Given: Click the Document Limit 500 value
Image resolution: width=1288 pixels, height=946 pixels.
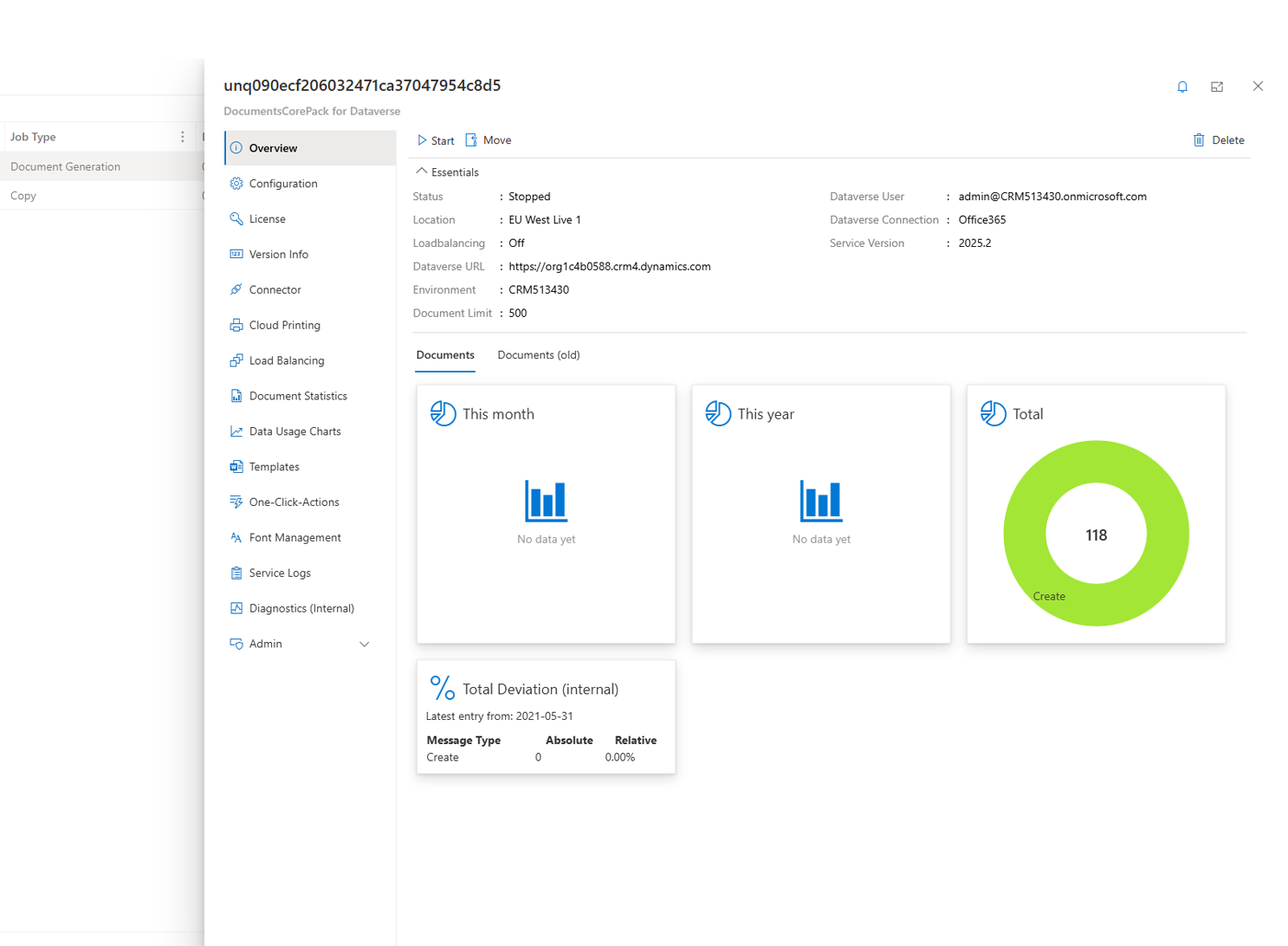Looking at the screenshot, I should pyautogui.click(x=518, y=314).
